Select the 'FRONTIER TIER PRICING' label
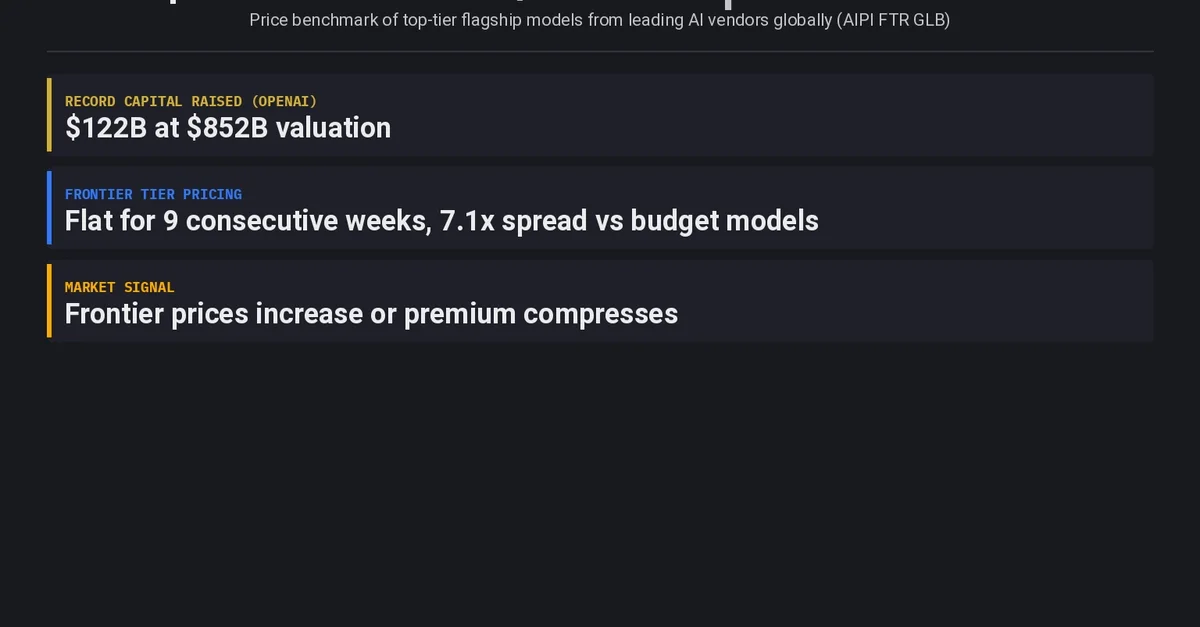The image size is (1200, 627). coord(153,194)
